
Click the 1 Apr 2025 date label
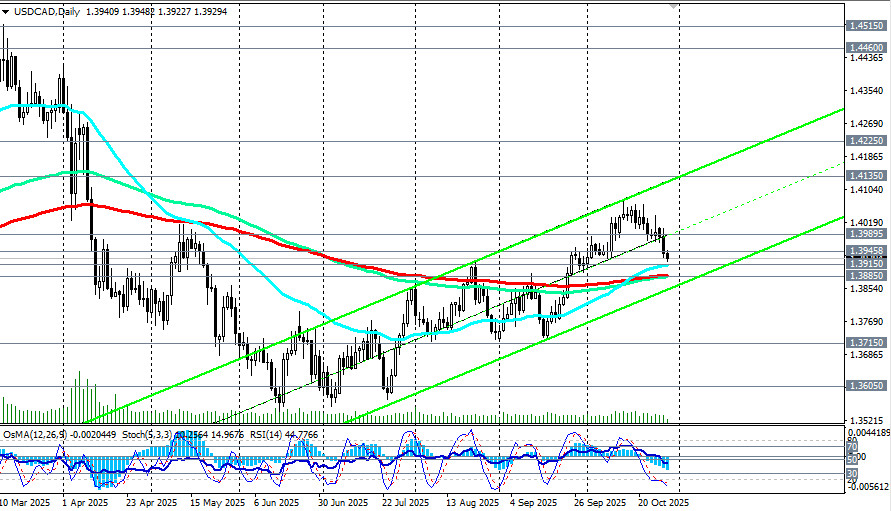coord(84,503)
